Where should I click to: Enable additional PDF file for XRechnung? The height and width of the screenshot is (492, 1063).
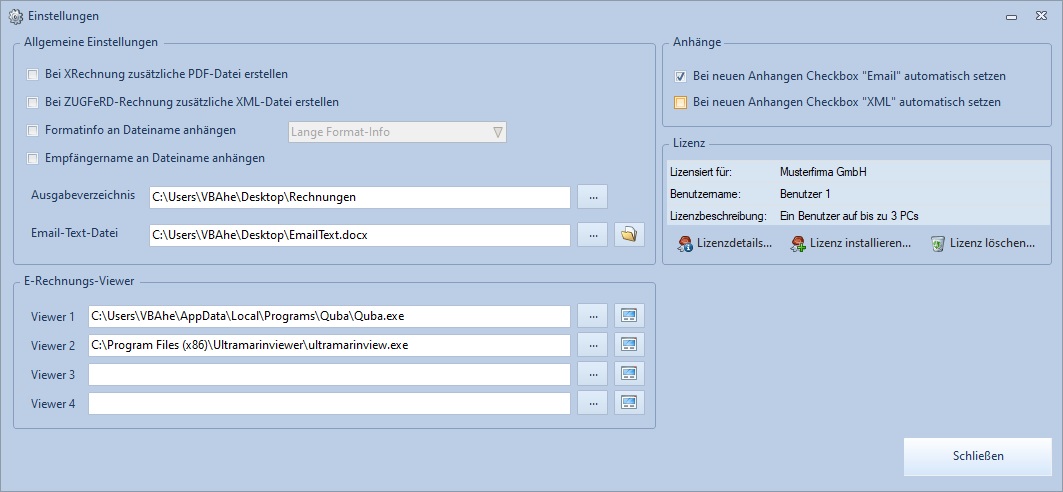[x=32, y=74]
